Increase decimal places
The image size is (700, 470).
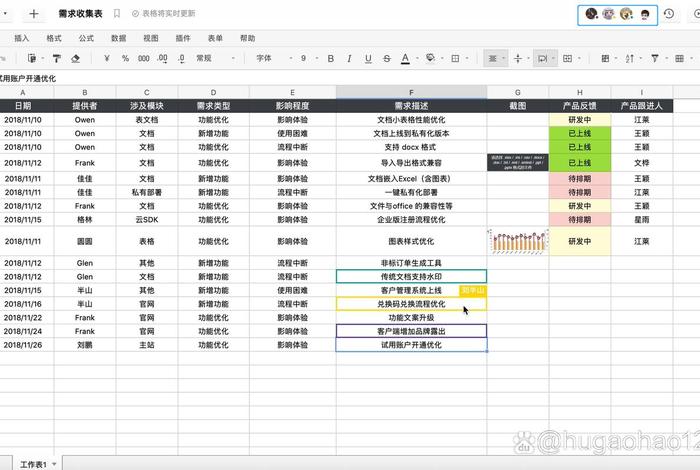click(163, 58)
